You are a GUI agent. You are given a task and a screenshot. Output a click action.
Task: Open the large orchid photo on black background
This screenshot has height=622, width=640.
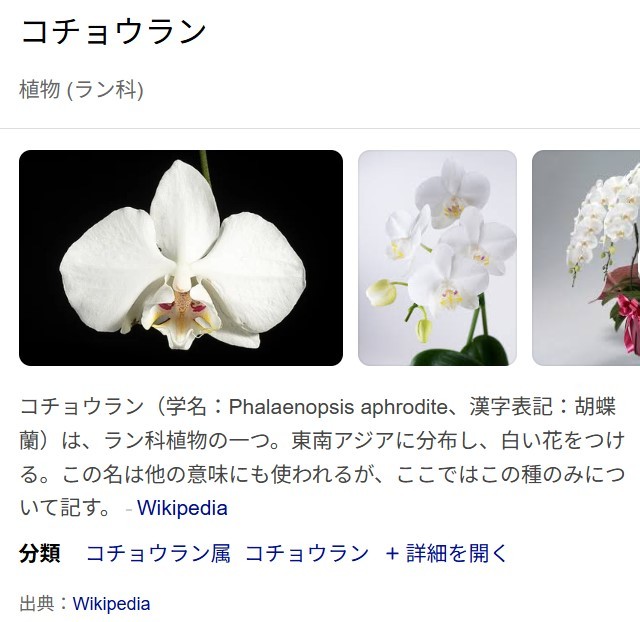click(x=181, y=258)
